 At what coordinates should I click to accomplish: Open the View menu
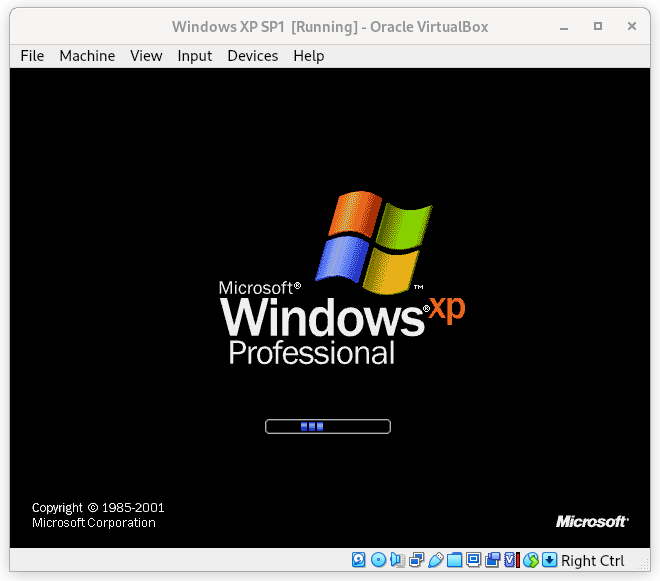click(x=146, y=56)
